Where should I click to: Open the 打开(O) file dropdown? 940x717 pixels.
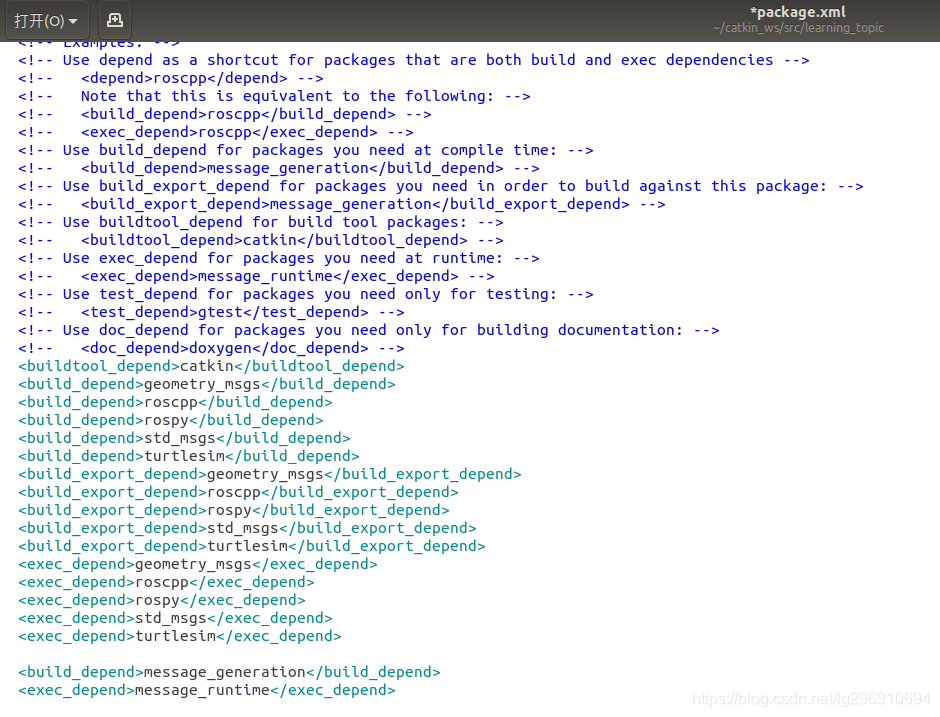47,21
